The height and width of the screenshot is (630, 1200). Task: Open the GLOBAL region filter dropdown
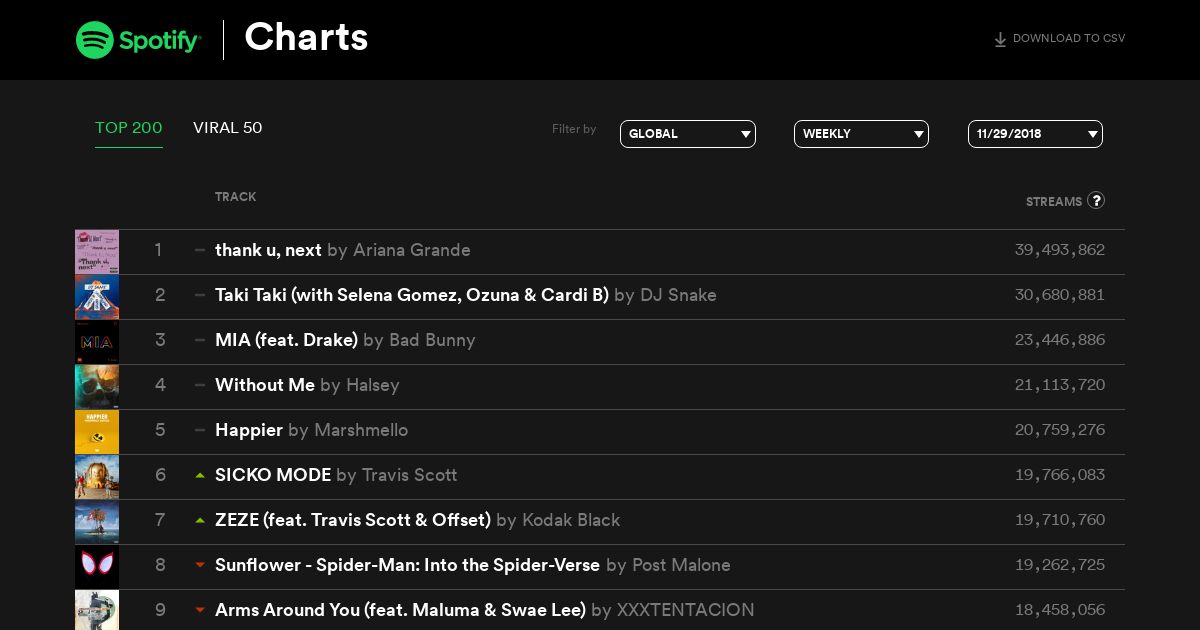tap(688, 134)
